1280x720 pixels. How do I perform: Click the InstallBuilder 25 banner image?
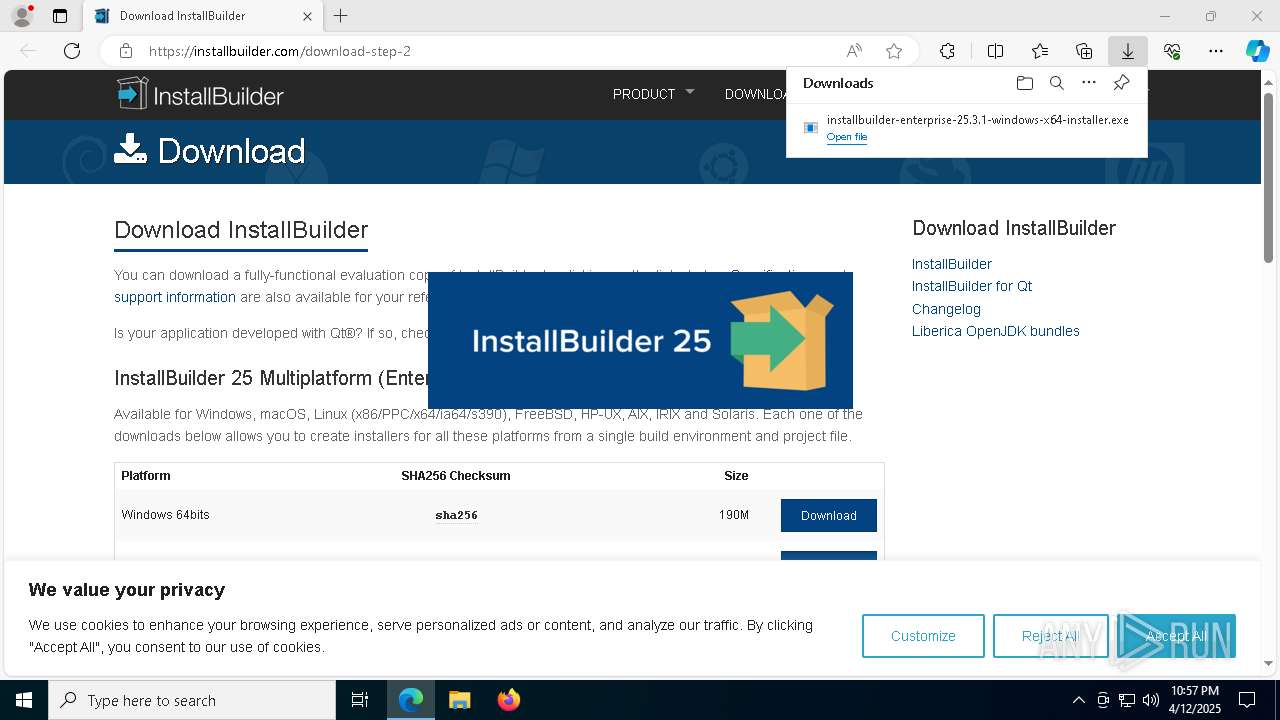[x=640, y=340]
